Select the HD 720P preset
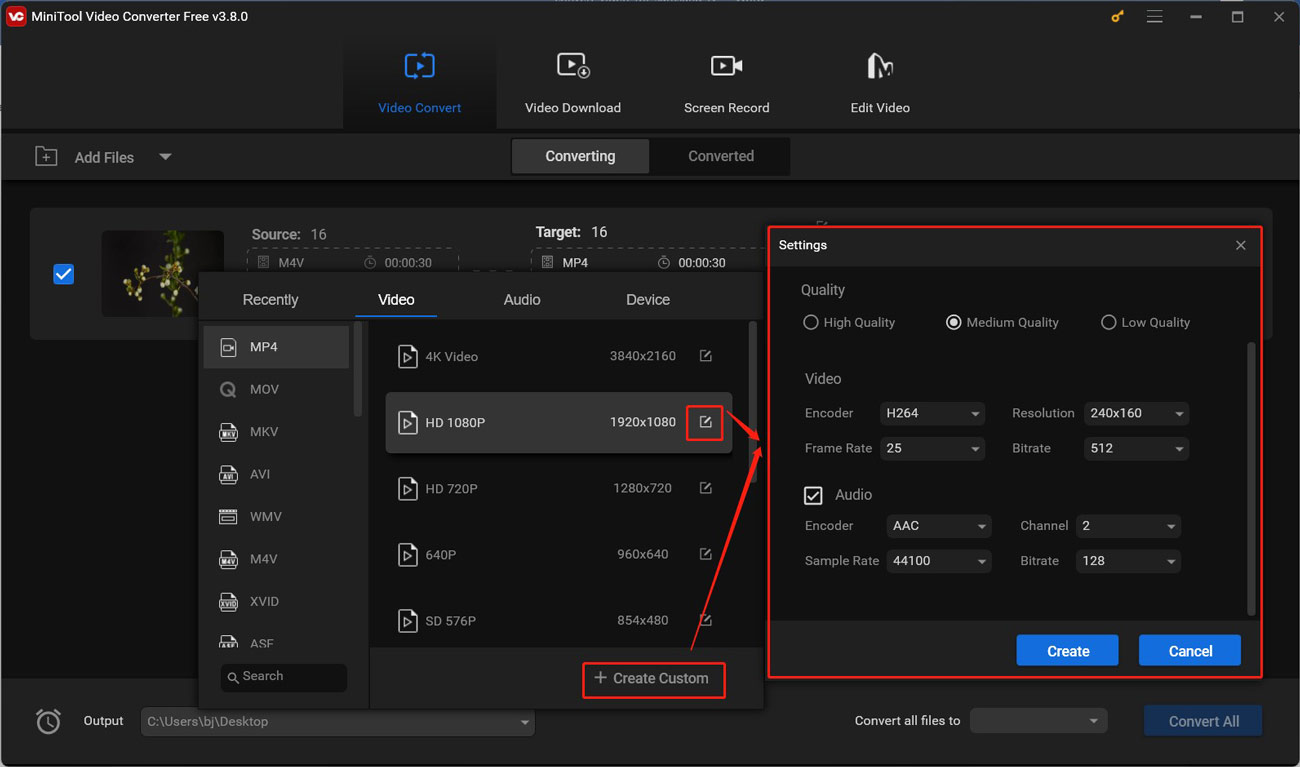The image size is (1300, 767). coord(558,488)
